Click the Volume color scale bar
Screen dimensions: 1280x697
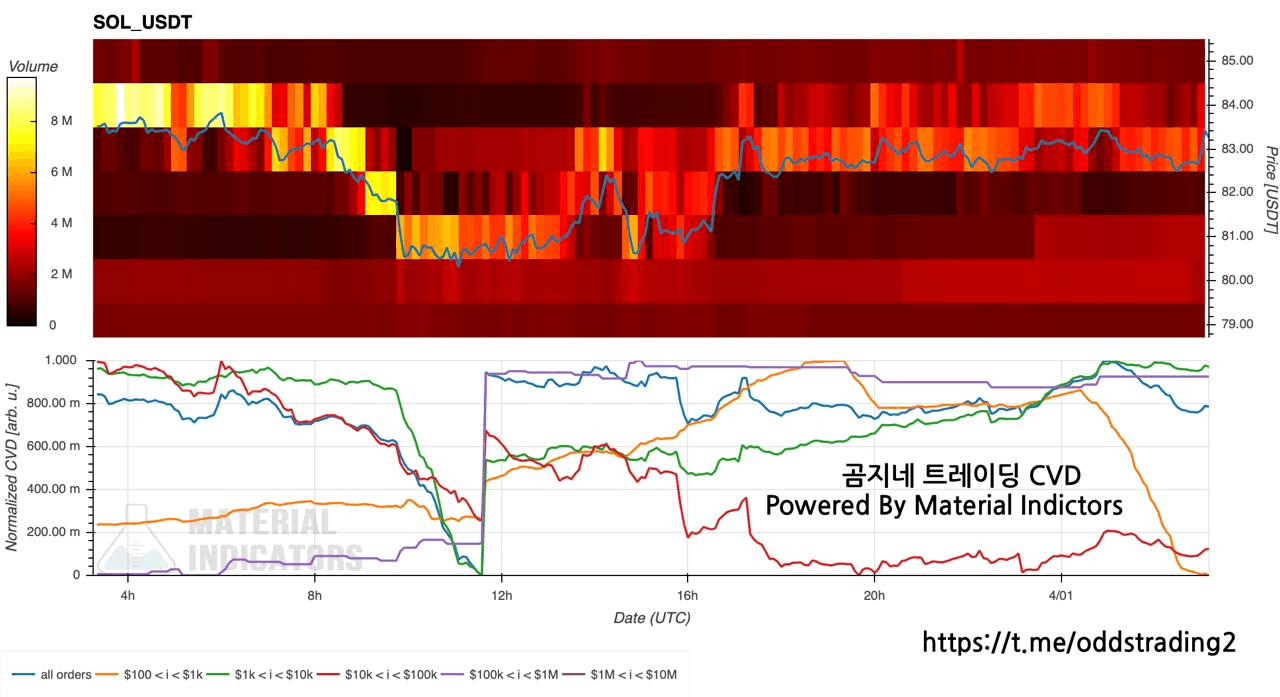point(22,202)
